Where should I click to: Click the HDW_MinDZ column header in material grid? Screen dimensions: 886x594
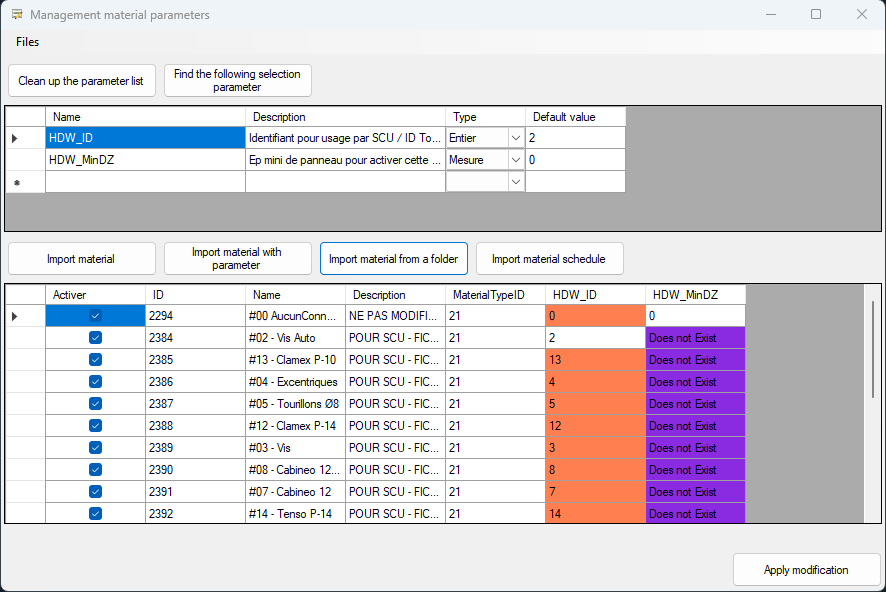(696, 295)
